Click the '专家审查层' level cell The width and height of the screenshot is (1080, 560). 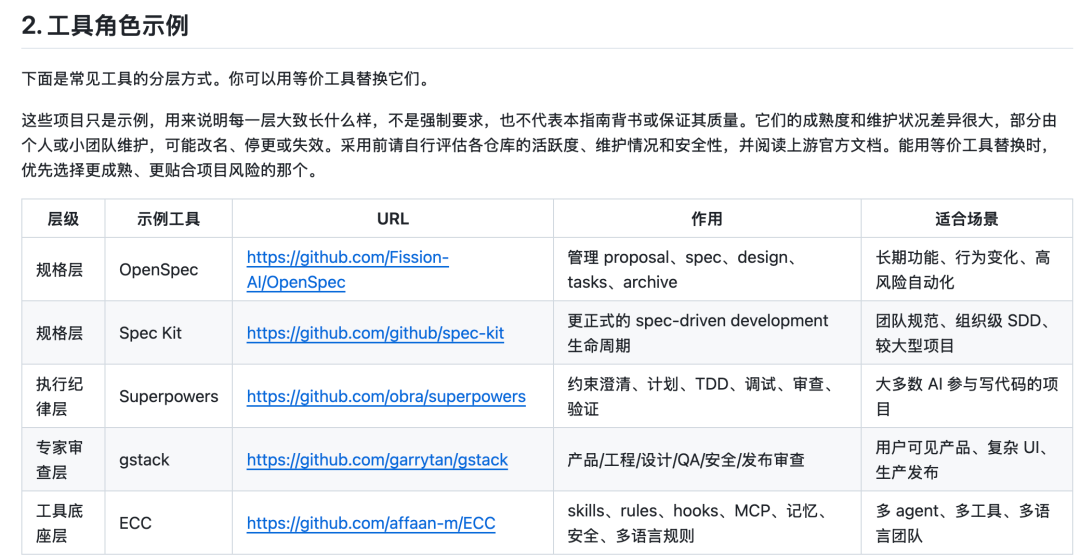pyautogui.click(x=63, y=459)
